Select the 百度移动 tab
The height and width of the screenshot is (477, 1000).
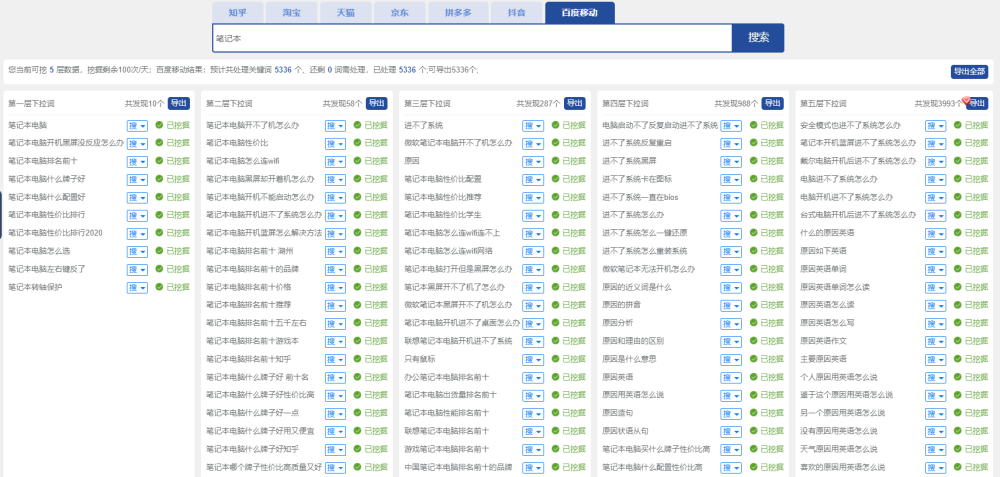pyautogui.click(x=580, y=13)
